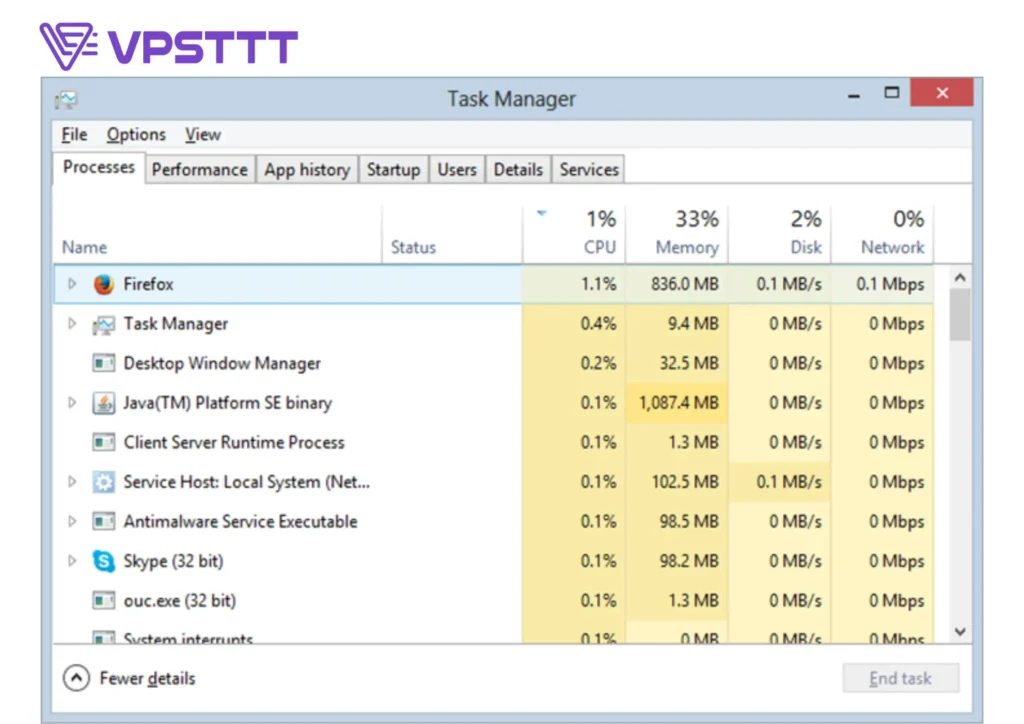Click the 98.2 MB memory value

click(x=688, y=561)
